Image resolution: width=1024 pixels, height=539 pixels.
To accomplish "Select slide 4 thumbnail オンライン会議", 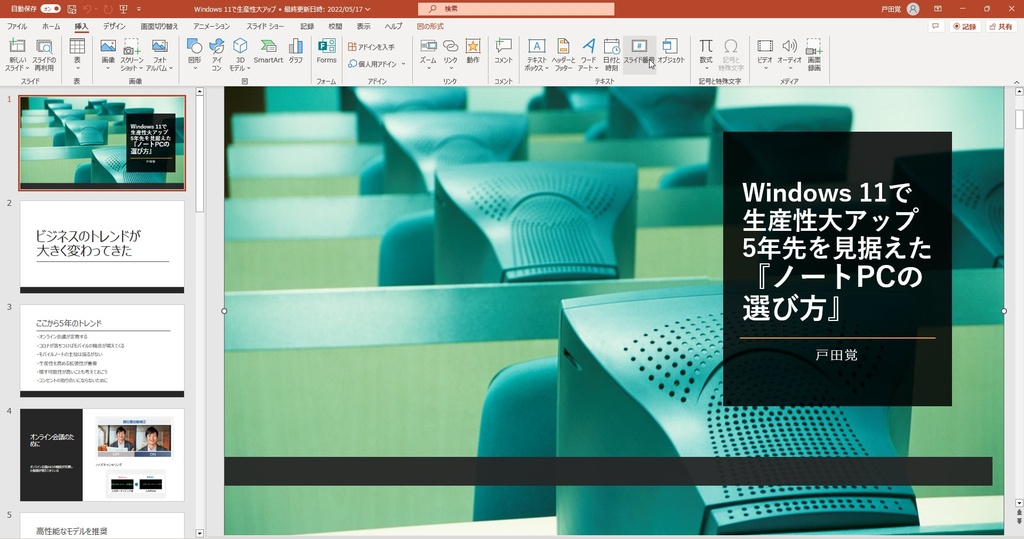I will [x=102, y=455].
